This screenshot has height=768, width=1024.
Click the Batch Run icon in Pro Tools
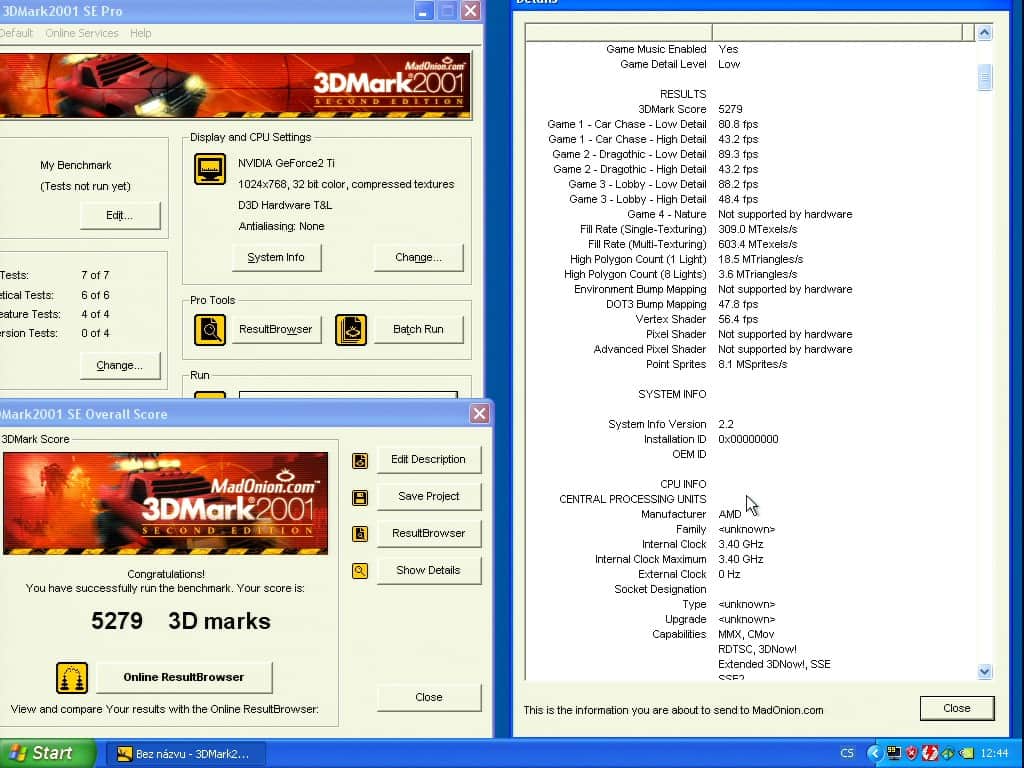tap(351, 329)
